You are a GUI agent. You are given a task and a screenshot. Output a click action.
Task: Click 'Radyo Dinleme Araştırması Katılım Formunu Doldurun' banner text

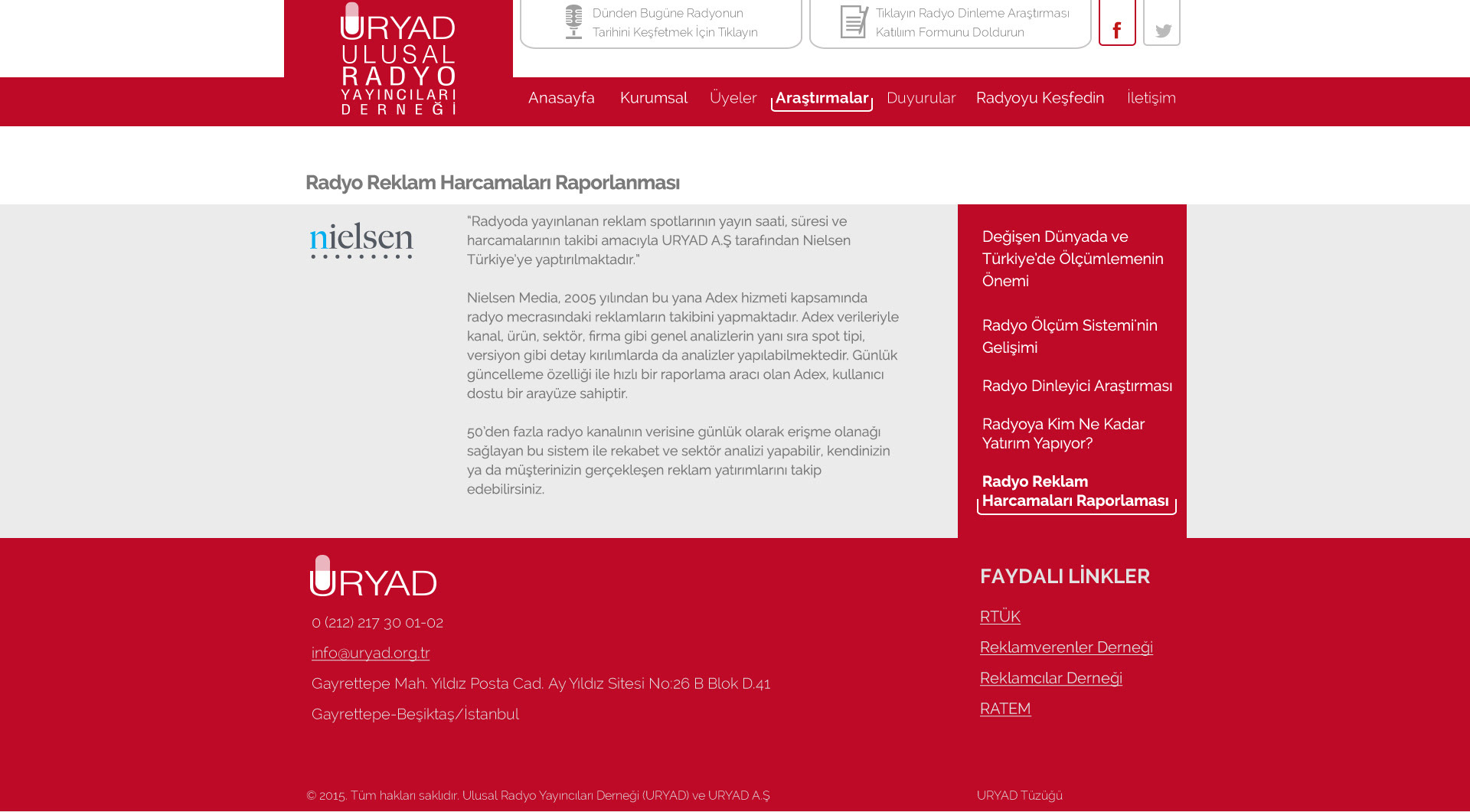pyautogui.click(x=972, y=23)
